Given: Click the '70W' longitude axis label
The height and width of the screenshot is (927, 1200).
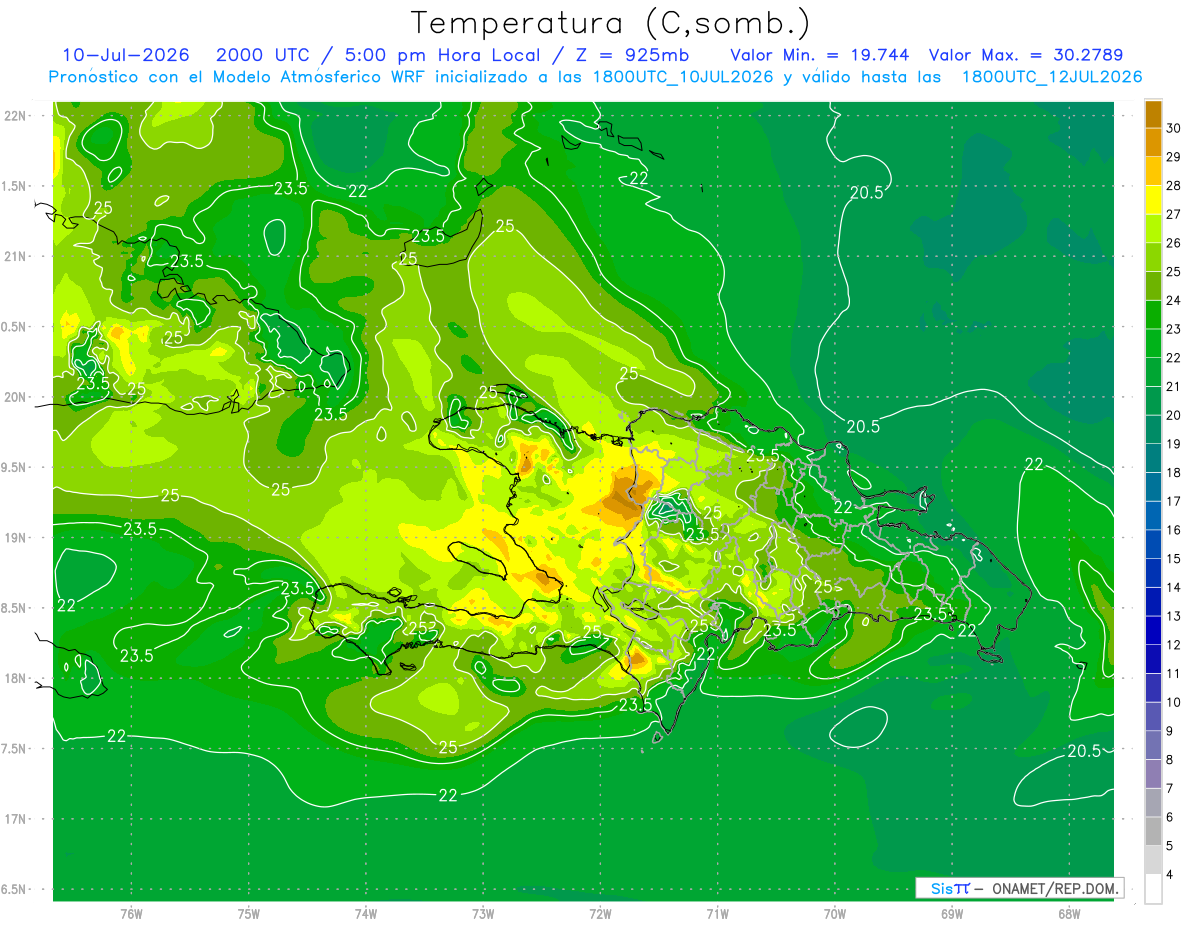Looking at the screenshot, I should (x=834, y=914).
